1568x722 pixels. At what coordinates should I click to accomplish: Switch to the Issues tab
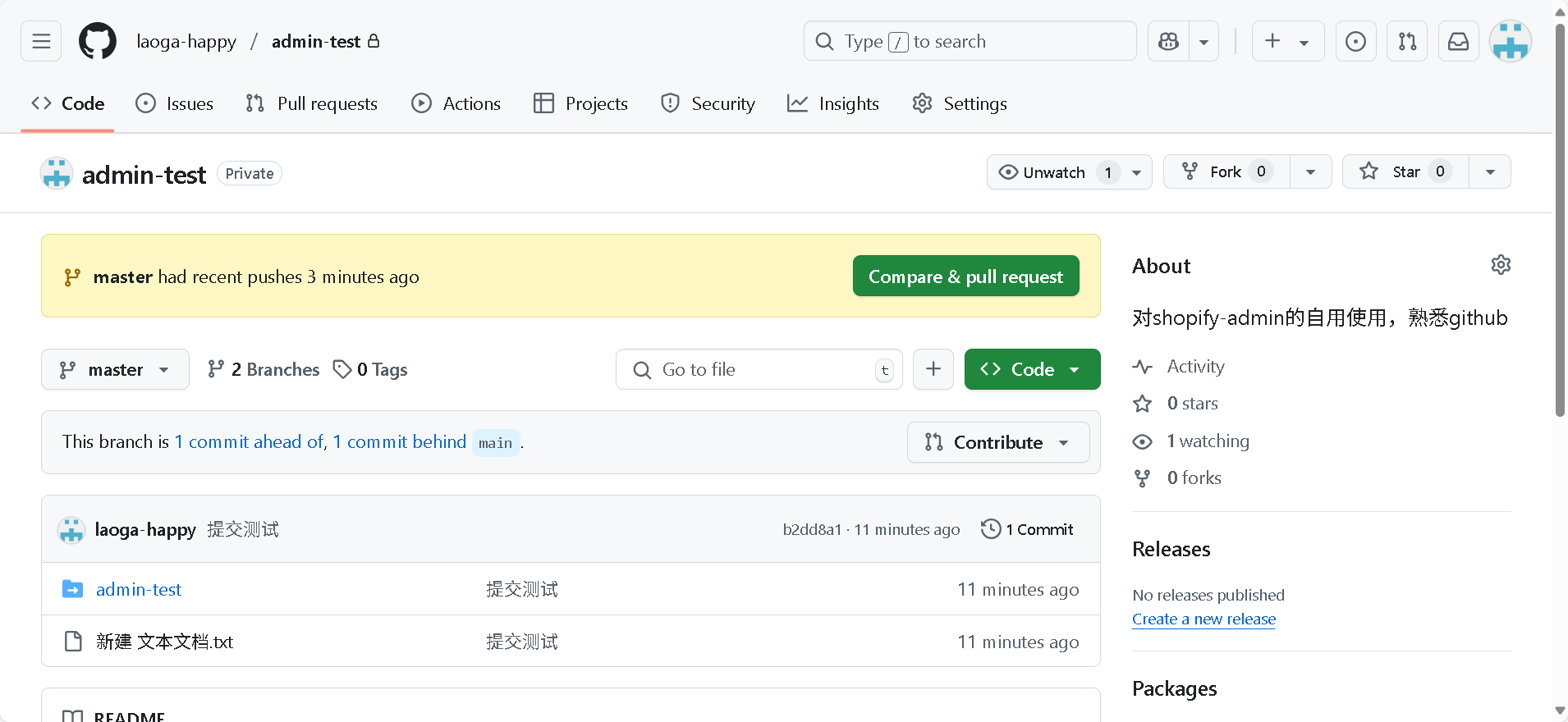pos(174,103)
